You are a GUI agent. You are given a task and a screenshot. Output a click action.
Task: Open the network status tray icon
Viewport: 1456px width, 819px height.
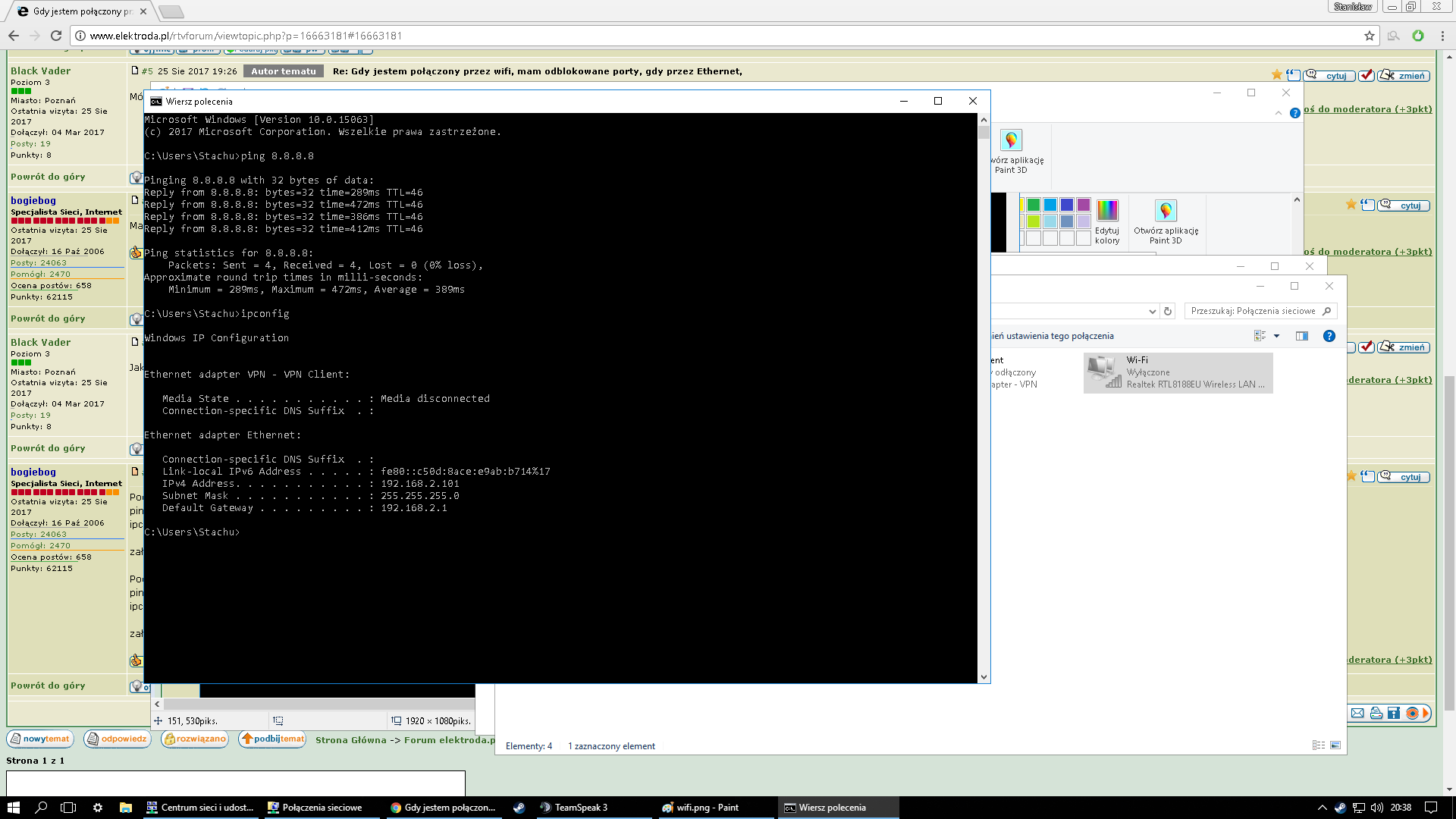1359,808
